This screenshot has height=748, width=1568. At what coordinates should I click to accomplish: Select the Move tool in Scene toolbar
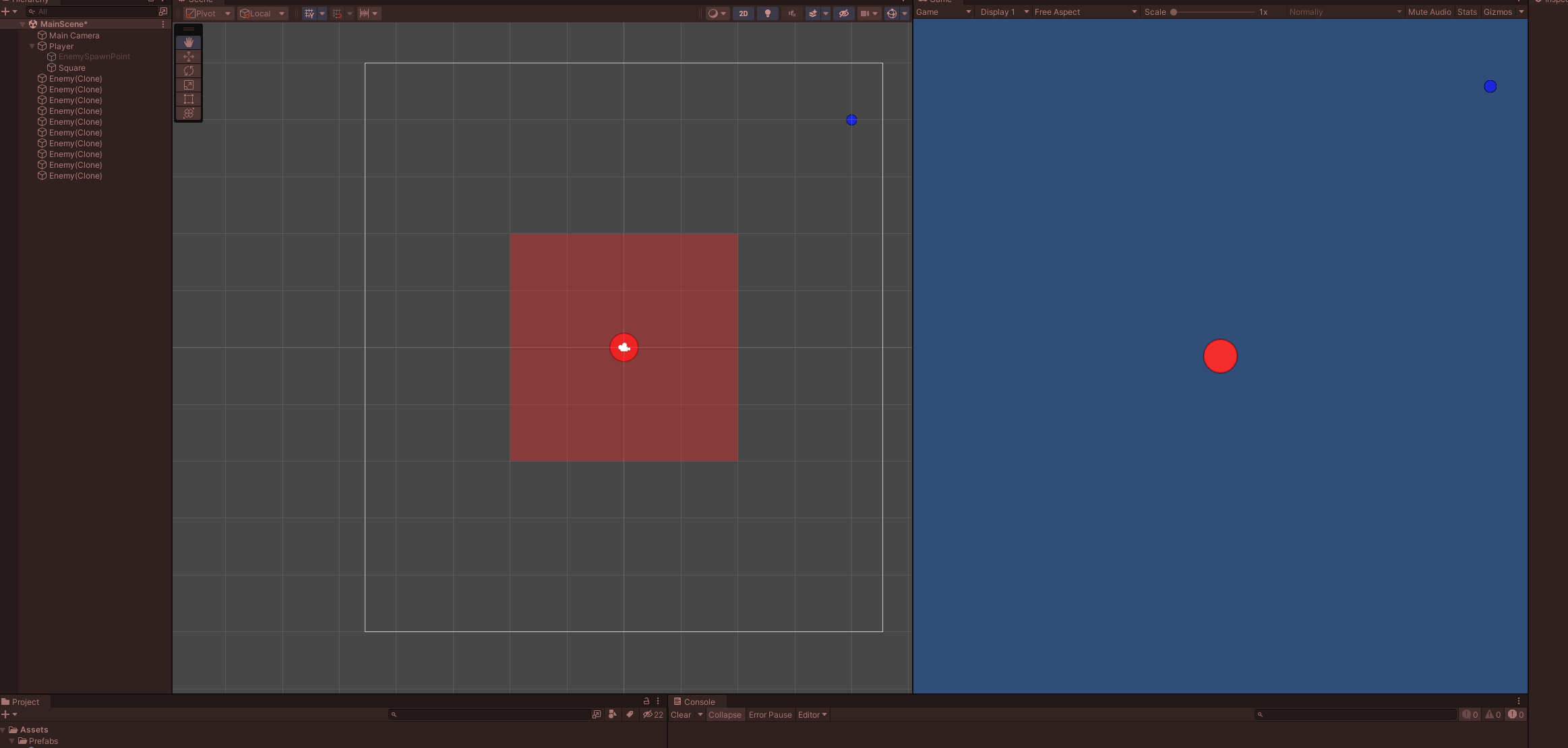click(189, 57)
